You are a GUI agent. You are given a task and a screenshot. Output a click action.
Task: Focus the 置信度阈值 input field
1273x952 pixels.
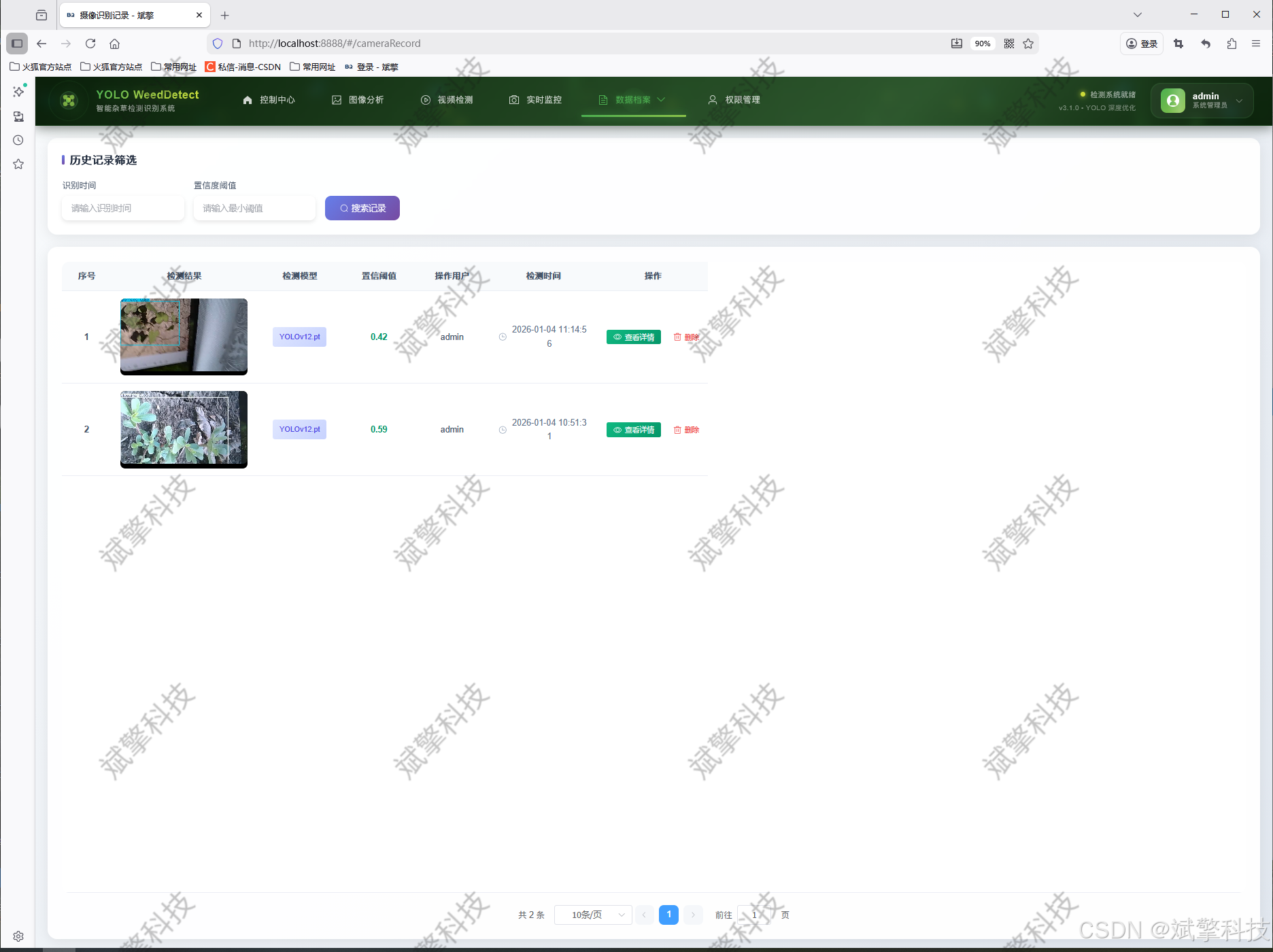254,208
